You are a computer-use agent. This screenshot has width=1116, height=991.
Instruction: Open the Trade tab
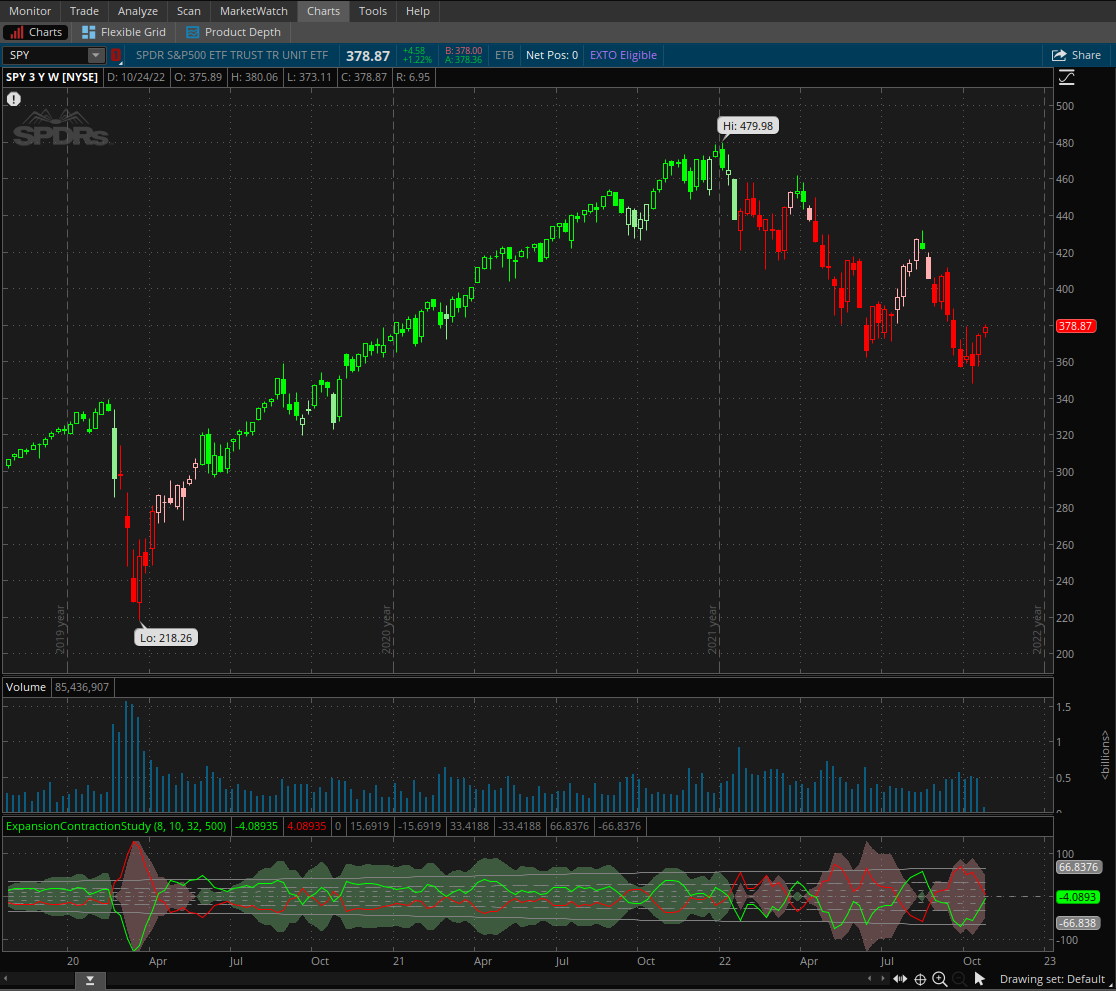pyautogui.click(x=84, y=11)
